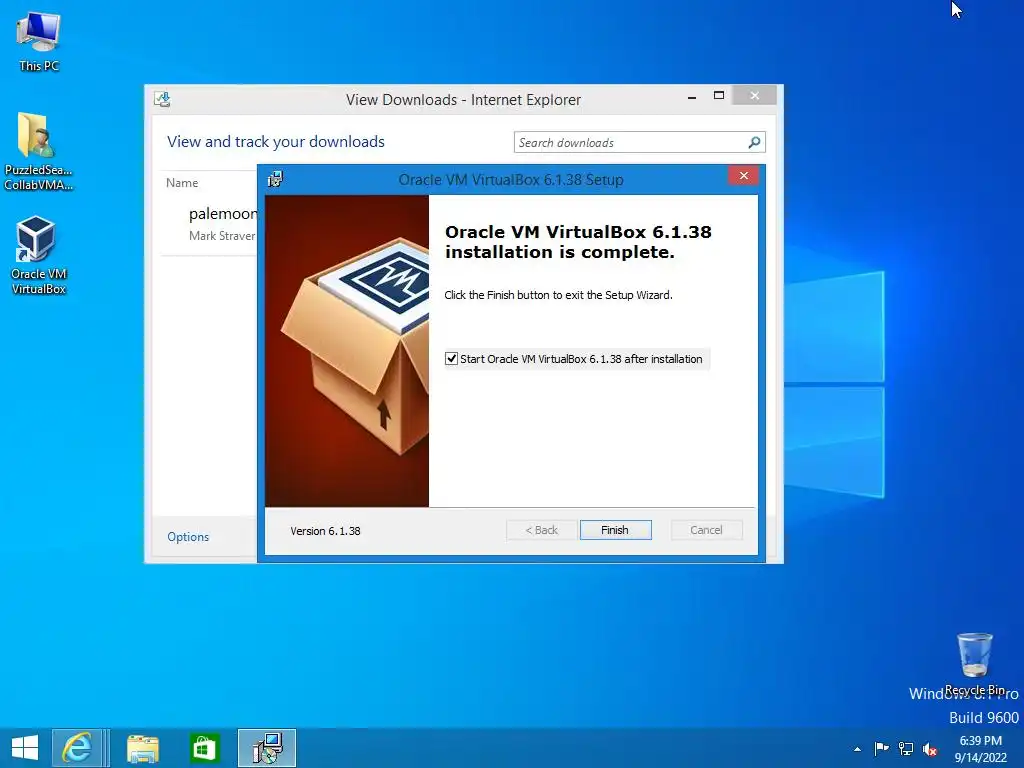Click Finish in the VirtualBox setup wizard
Image resolution: width=1024 pixels, height=768 pixels.
pos(615,530)
